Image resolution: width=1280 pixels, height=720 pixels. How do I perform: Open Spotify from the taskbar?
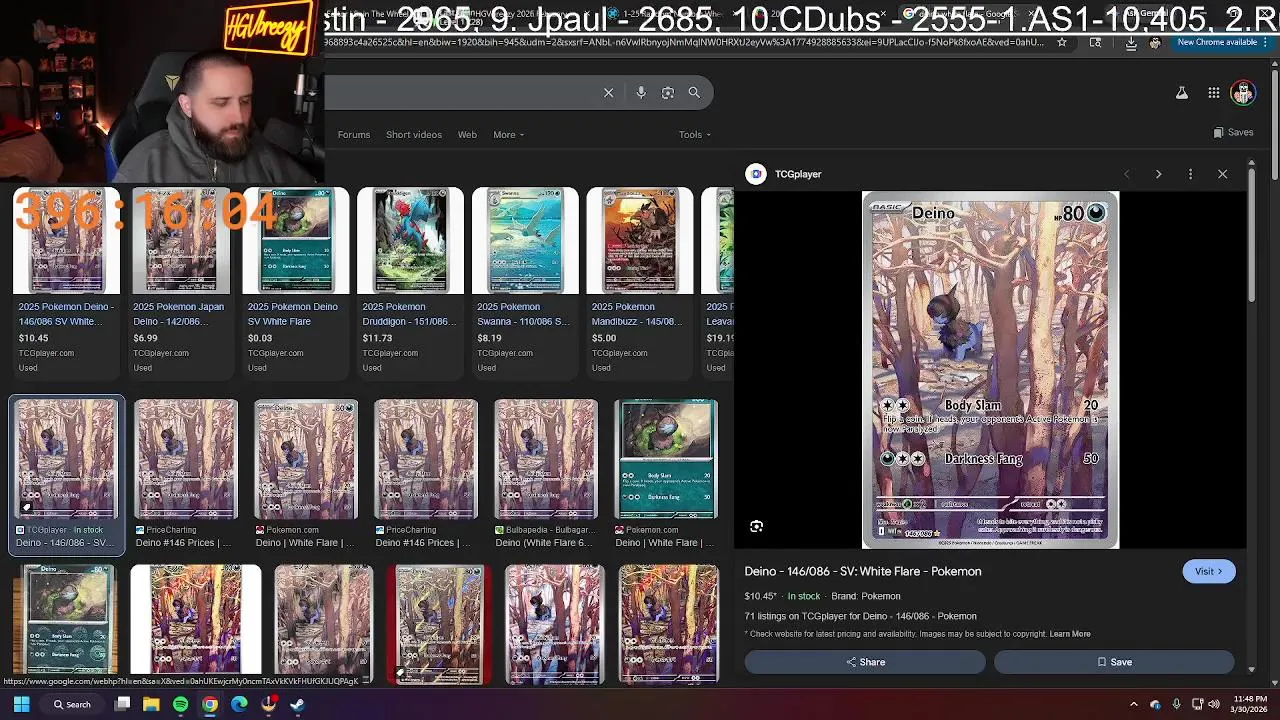[180, 704]
